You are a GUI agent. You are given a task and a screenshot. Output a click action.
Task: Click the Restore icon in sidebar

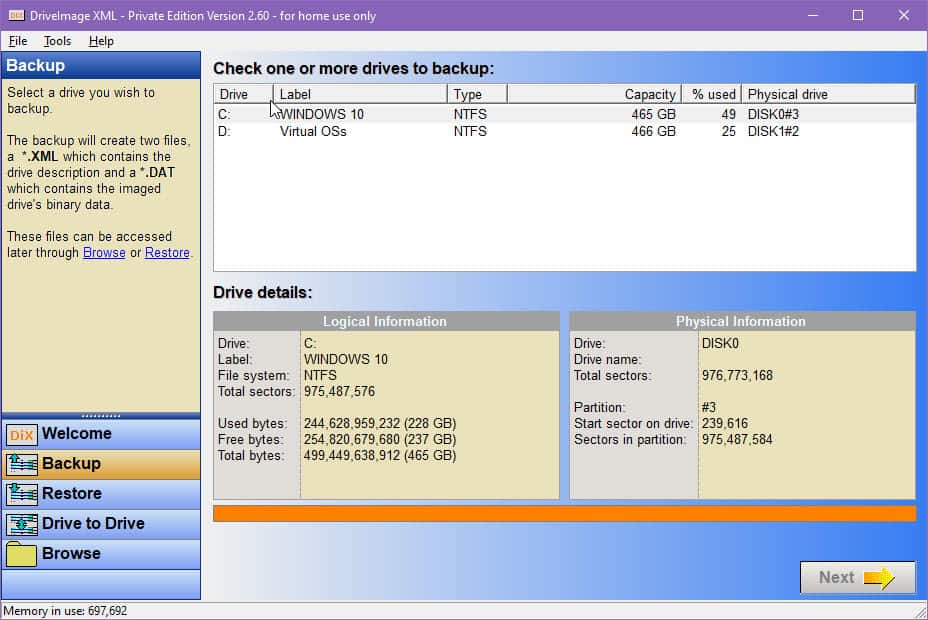click(x=22, y=494)
